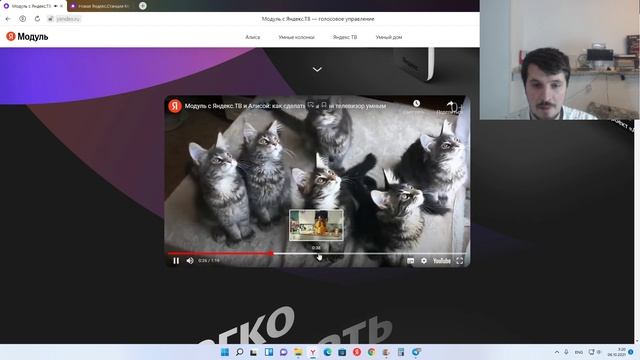Open Windows taskbar search
Image resolution: width=640 pixels, height=360 pixels.
[x=240, y=352]
